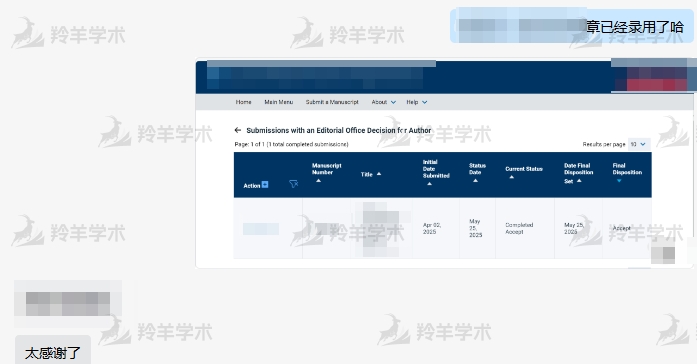
Task: Go to Home in navigation bar
Action: click(243, 102)
